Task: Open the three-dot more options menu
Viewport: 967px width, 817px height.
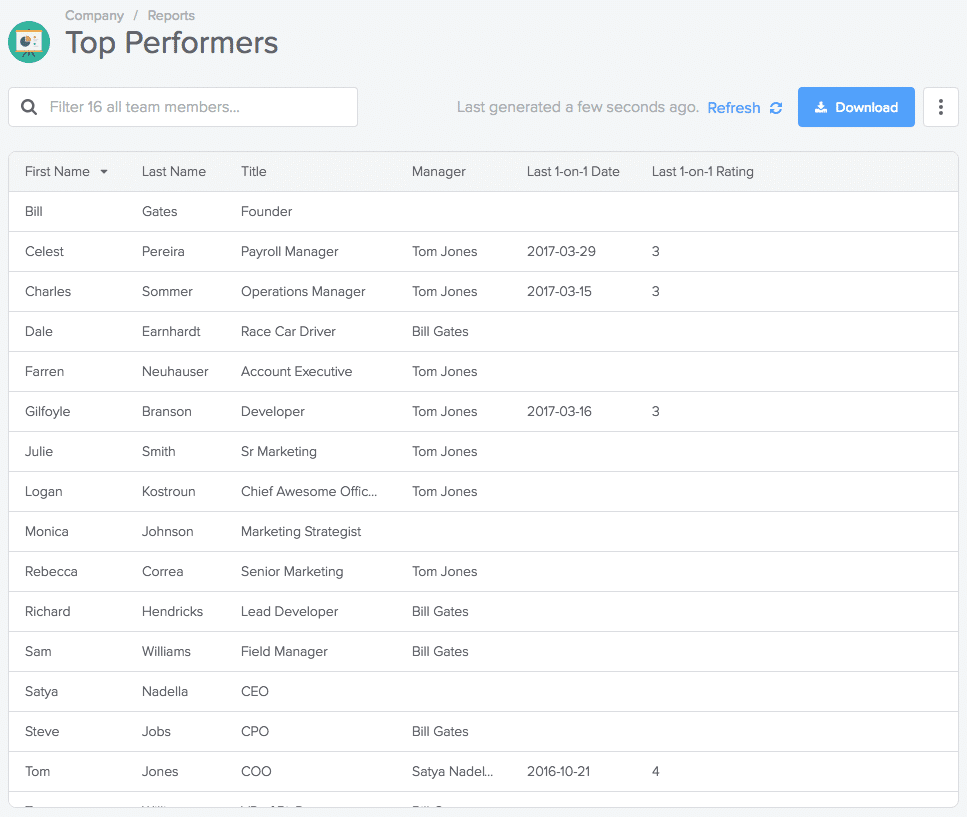Action: click(x=940, y=107)
